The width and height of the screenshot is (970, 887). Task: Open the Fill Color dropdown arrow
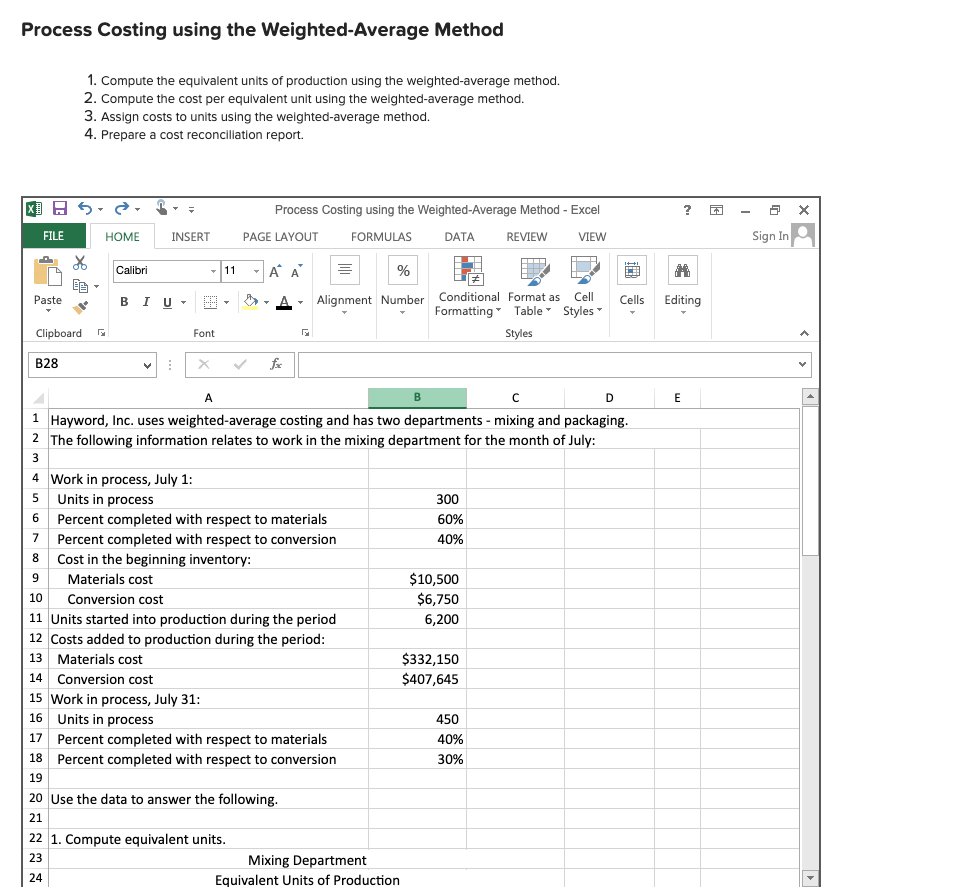(x=266, y=303)
